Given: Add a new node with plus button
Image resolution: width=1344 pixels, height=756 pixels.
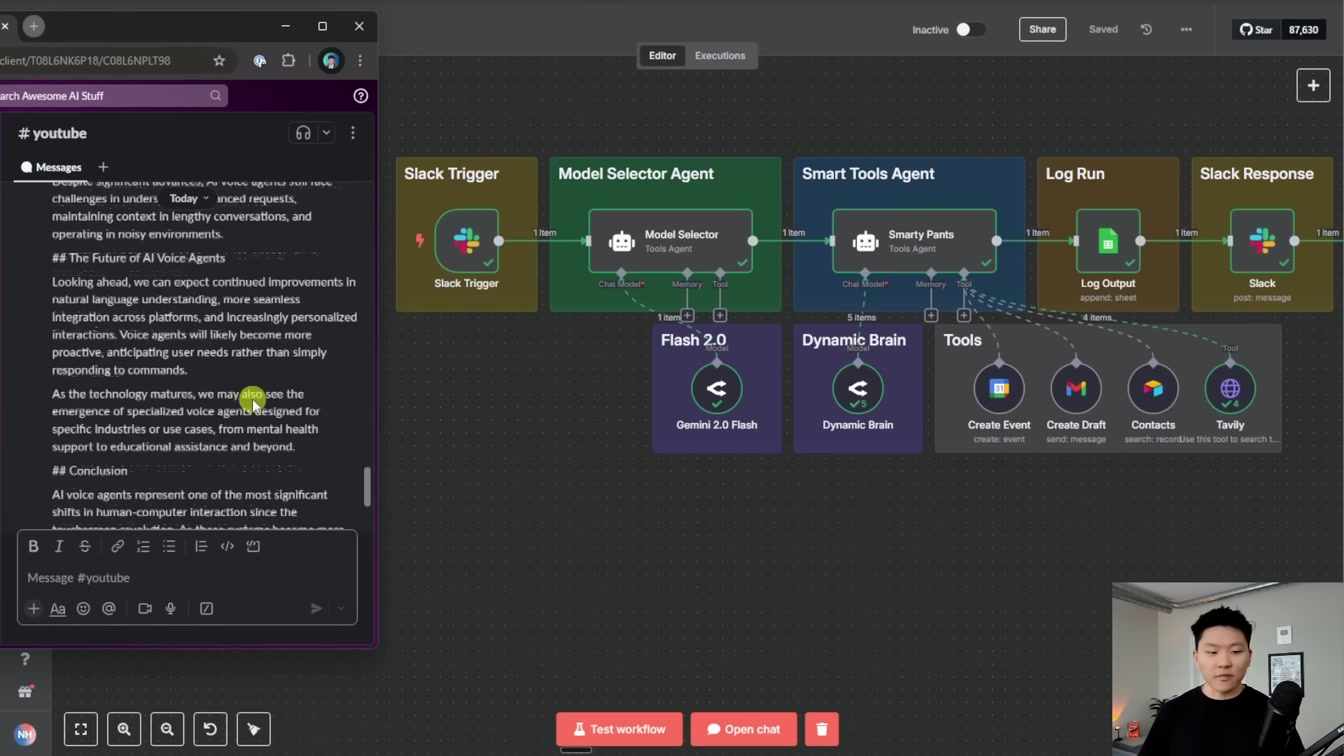Looking at the screenshot, I should point(1313,85).
